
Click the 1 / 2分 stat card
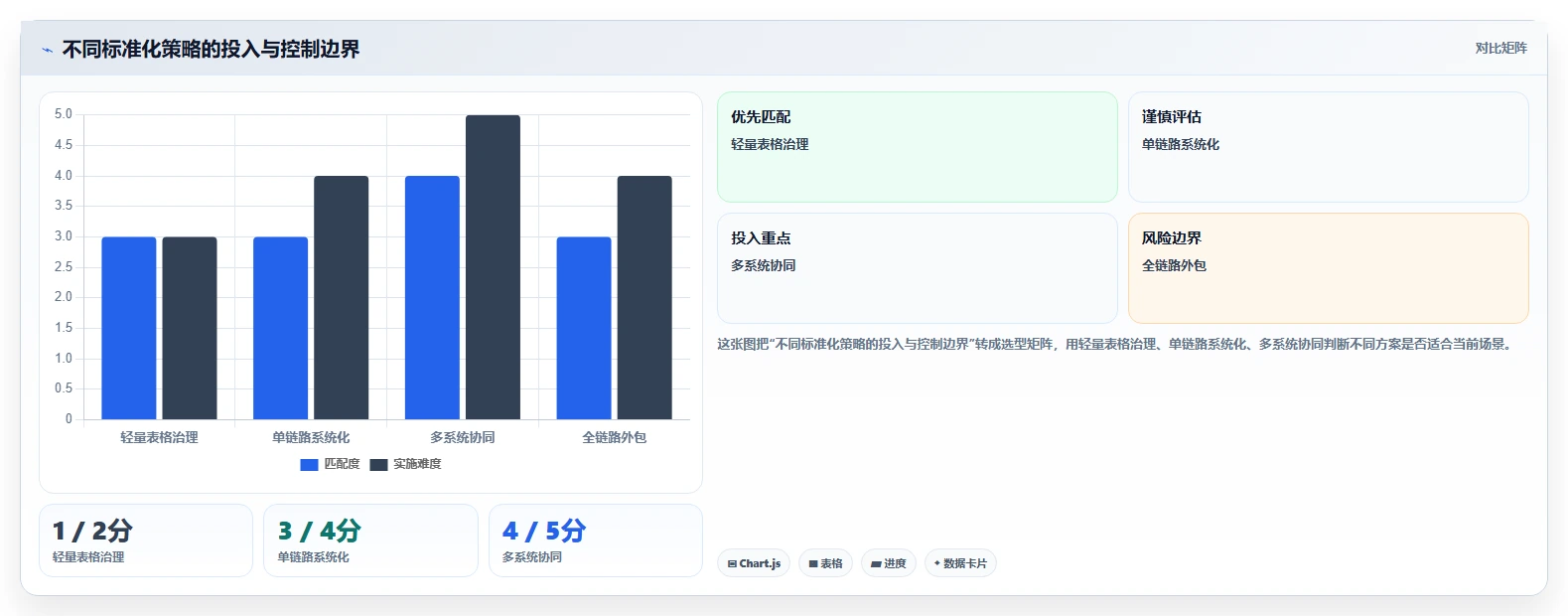(146, 540)
